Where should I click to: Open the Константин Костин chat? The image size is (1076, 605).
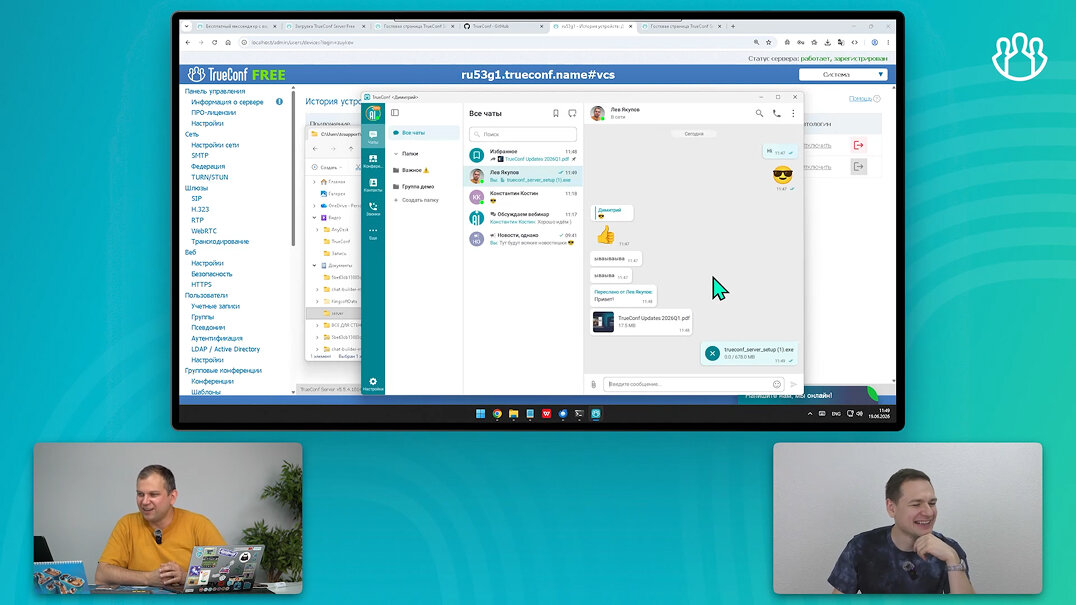tap(524, 197)
